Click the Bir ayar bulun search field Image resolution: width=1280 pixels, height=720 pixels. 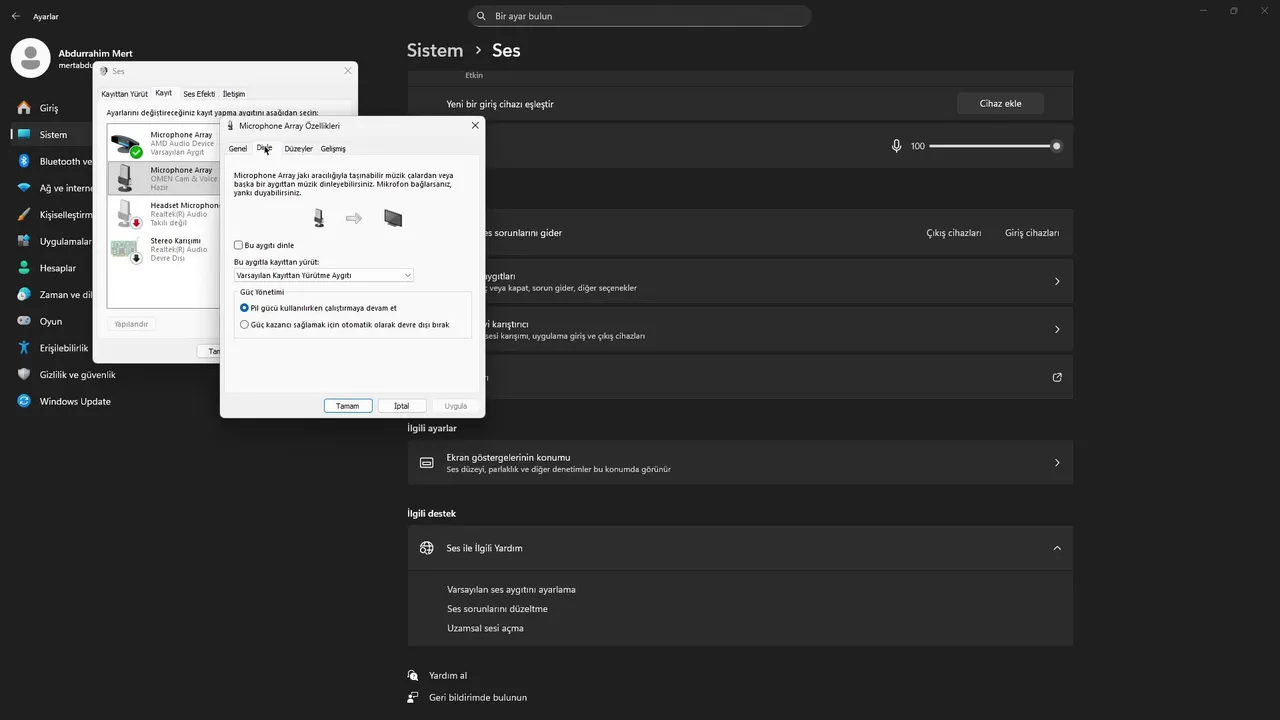coord(640,16)
